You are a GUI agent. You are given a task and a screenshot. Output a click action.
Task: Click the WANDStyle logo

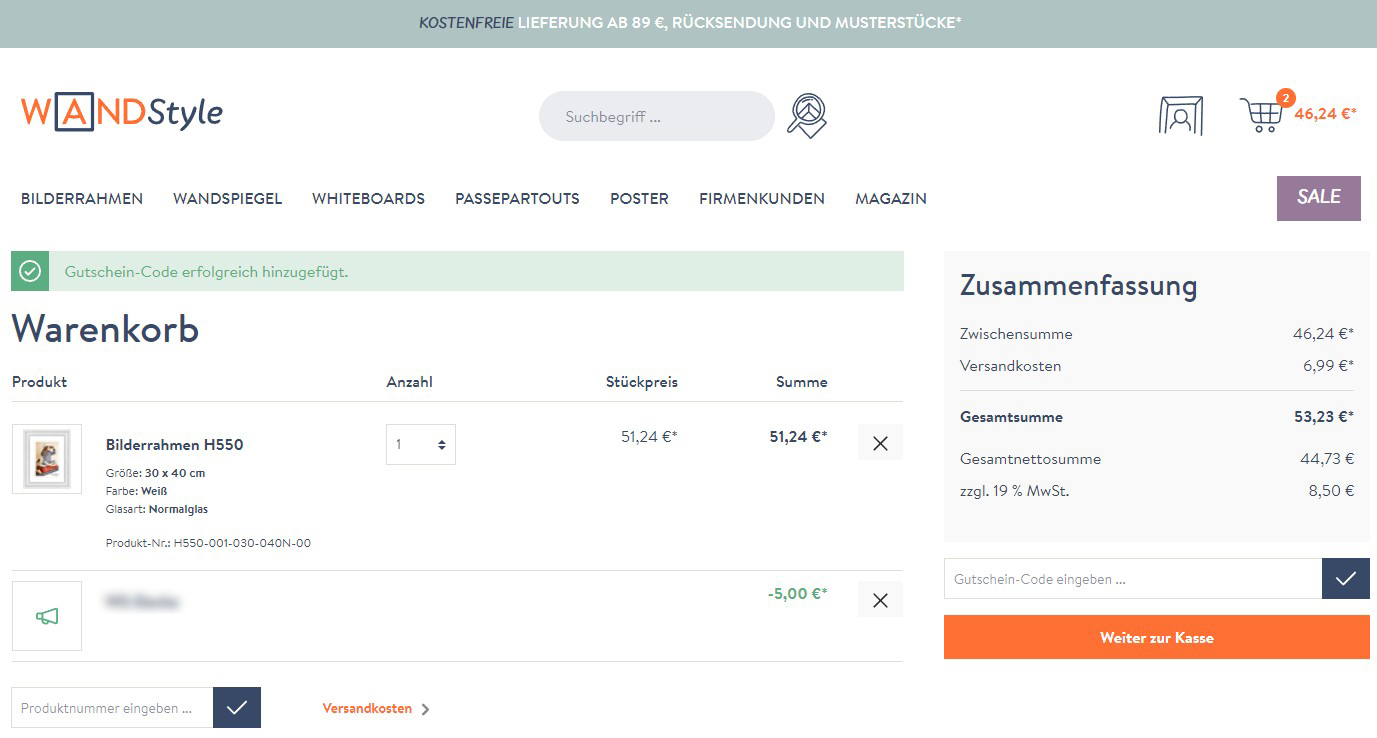coord(121,113)
